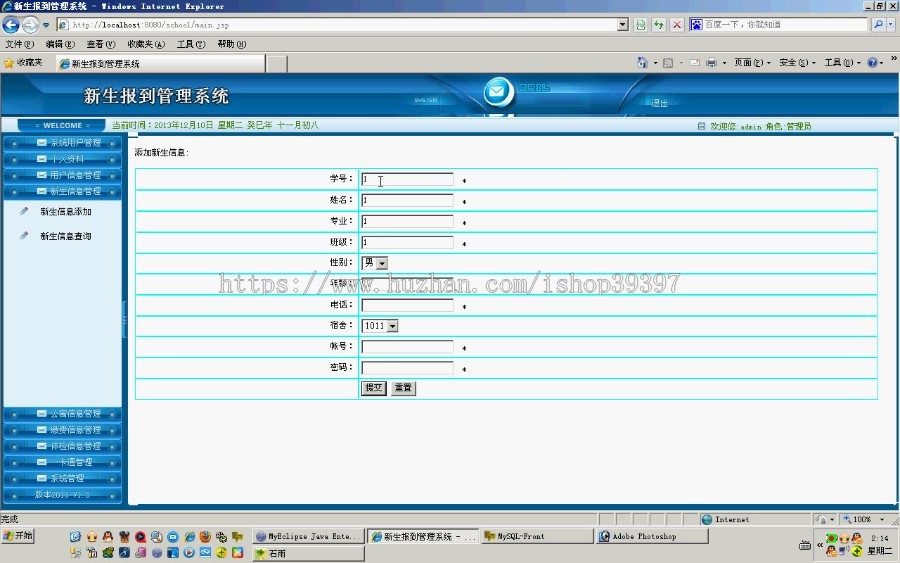Switch to Adobe Photoshop taskbar window

652,536
